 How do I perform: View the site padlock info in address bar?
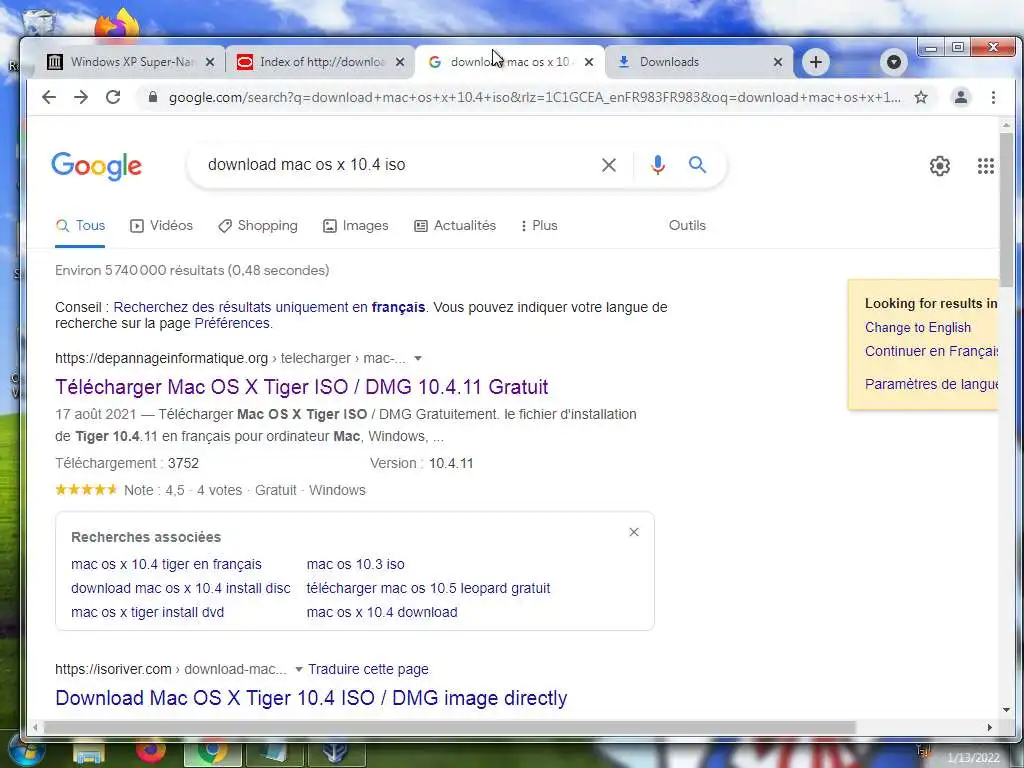153,97
